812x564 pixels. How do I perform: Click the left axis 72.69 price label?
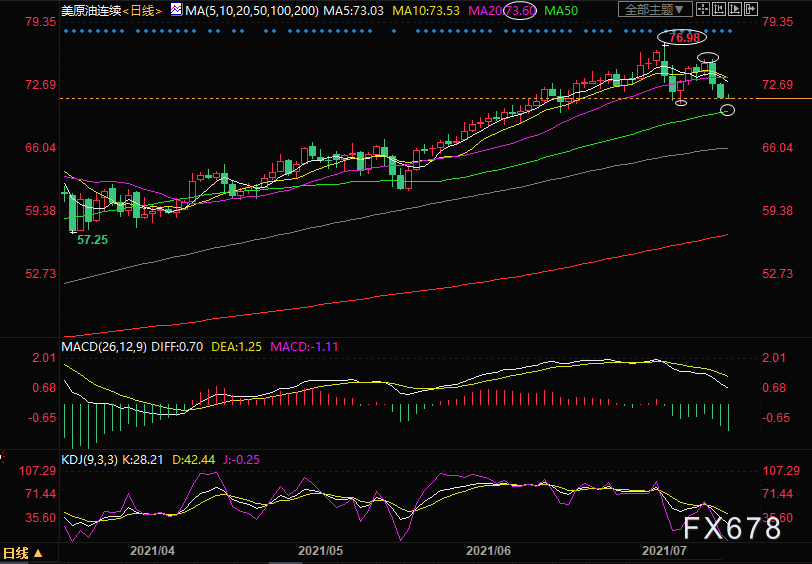(x=41, y=84)
